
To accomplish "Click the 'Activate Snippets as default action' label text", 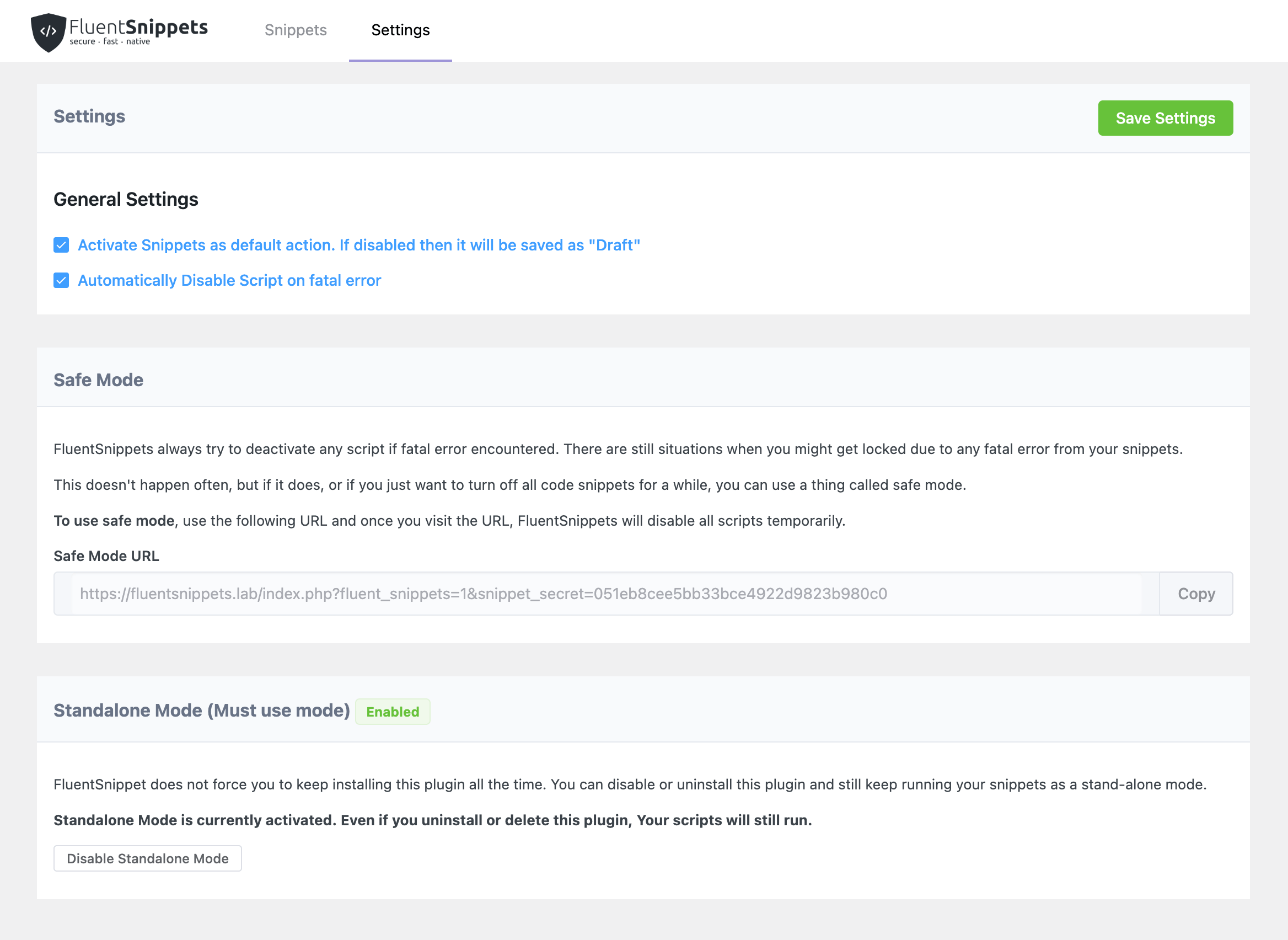I will tap(359, 245).
